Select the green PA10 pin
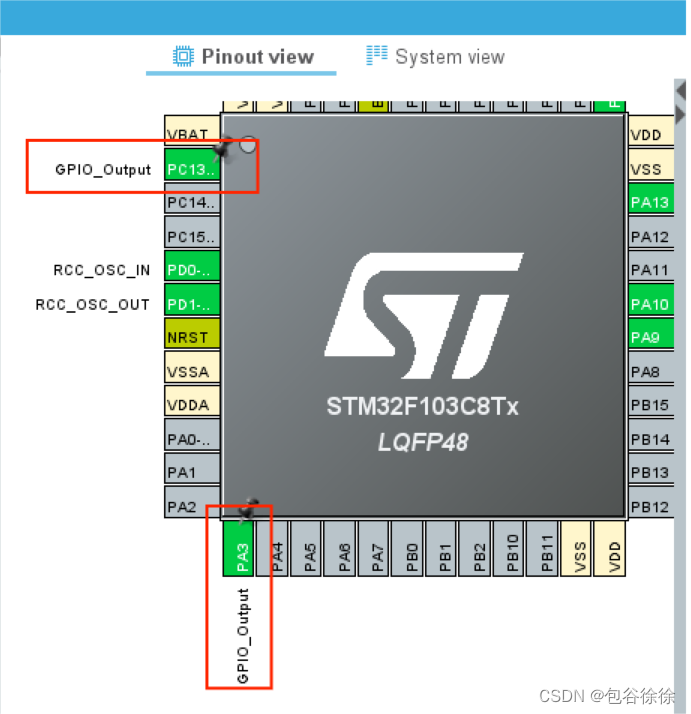691x714 pixels. 651,300
